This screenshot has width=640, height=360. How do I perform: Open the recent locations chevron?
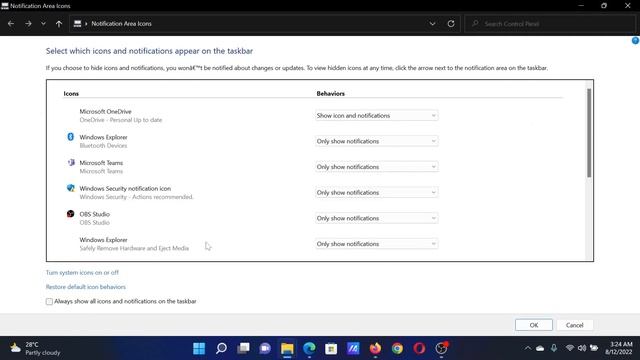(x=43, y=24)
